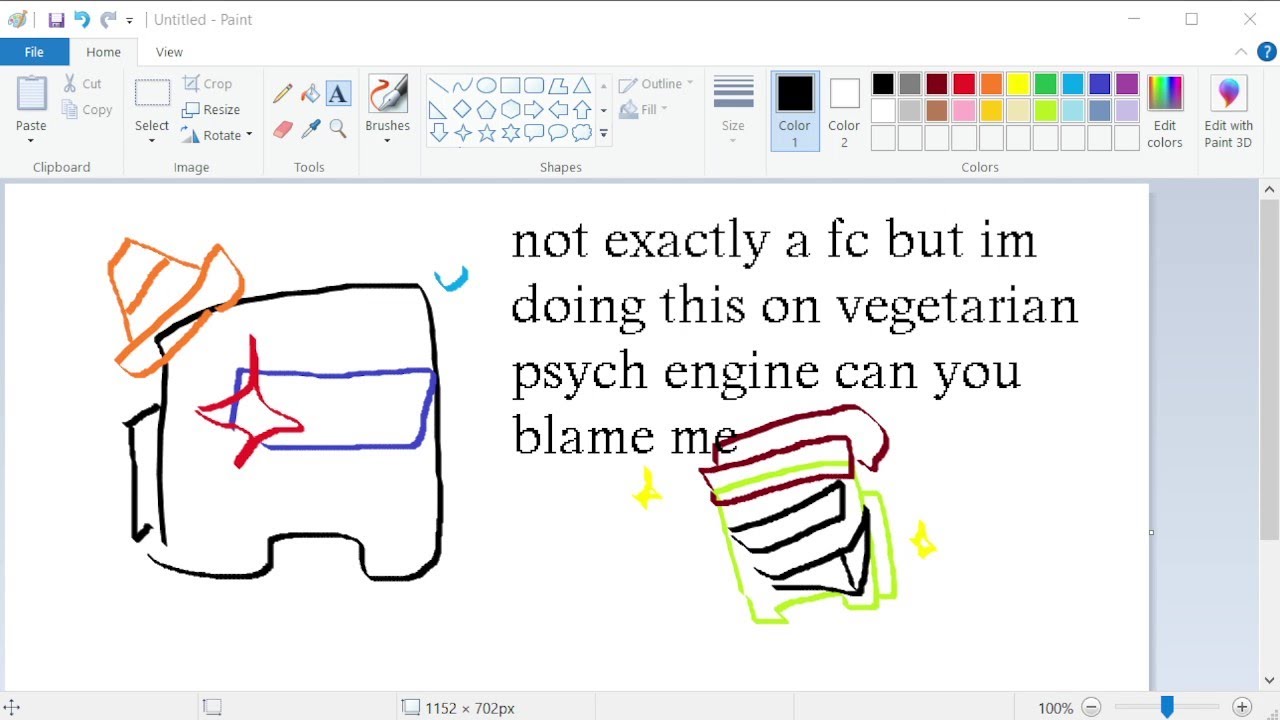The height and width of the screenshot is (720, 1280).
Task: Switch to the Home tab
Action: coord(103,52)
